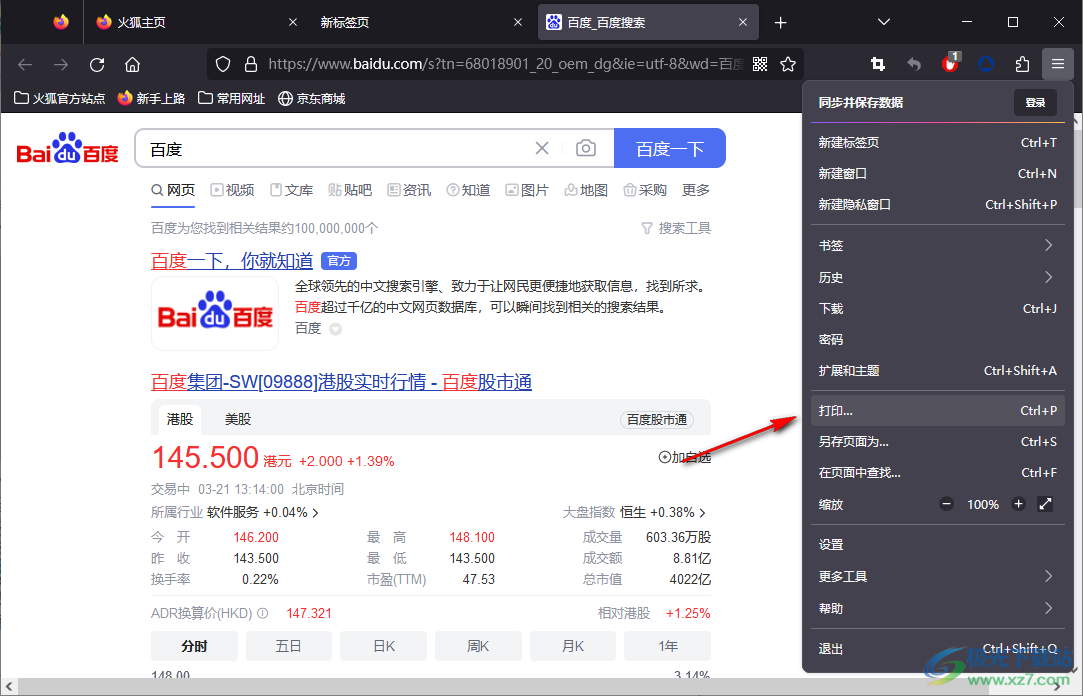
Task: Open the home page via house icon
Action: point(133,64)
